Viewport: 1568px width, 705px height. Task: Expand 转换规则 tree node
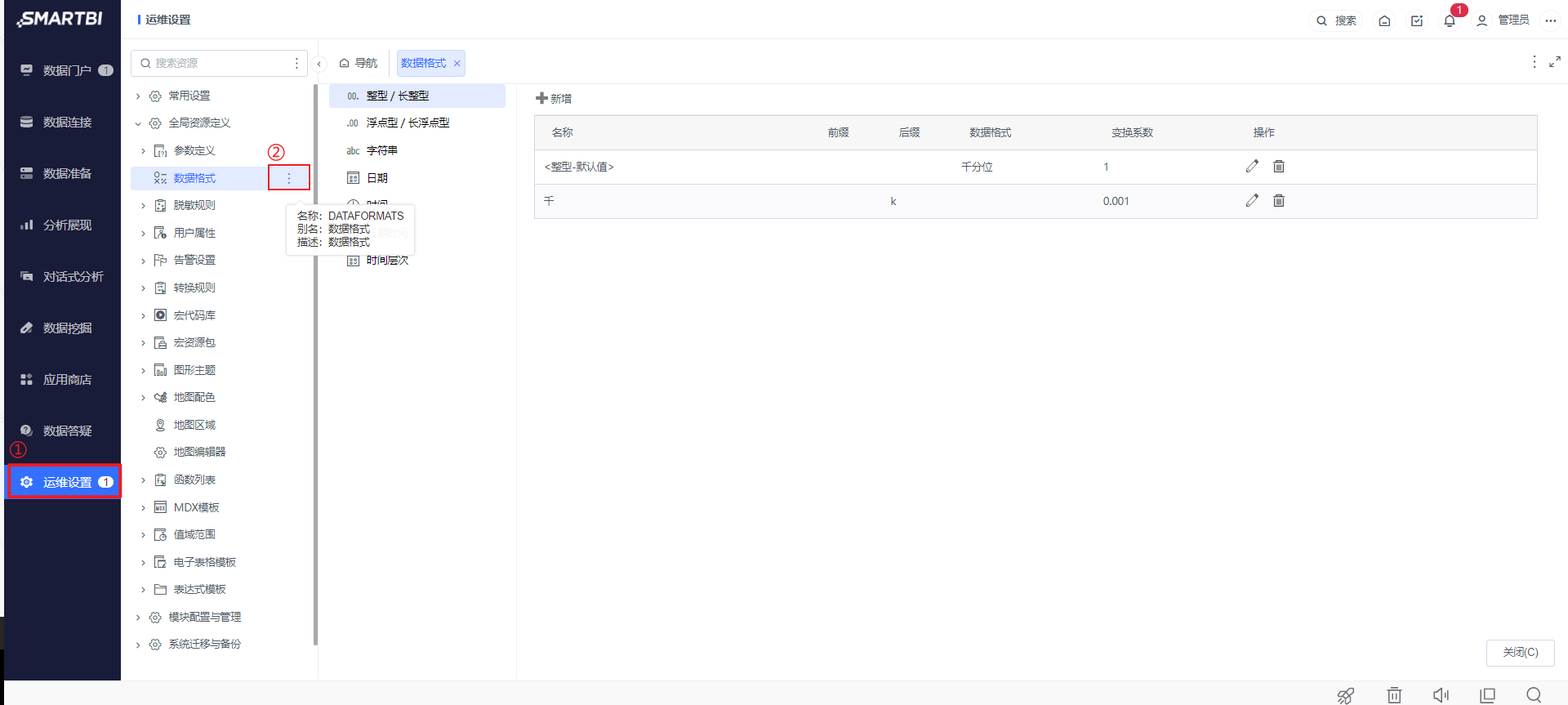click(x=143, y=288)
